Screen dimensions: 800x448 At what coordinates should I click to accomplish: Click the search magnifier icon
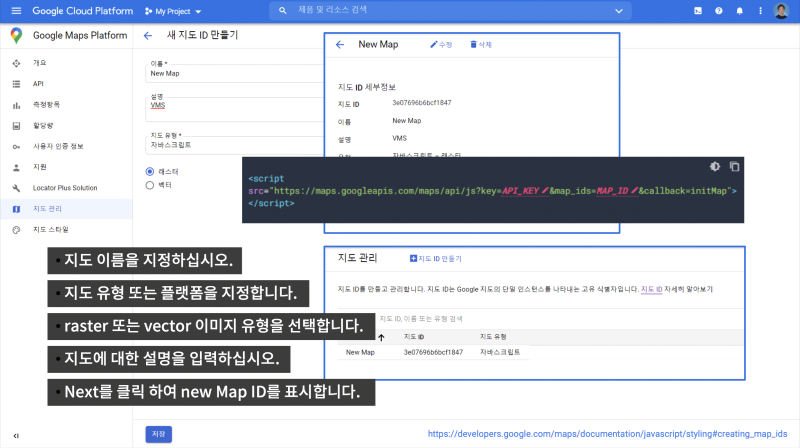(x=283, y=11)
